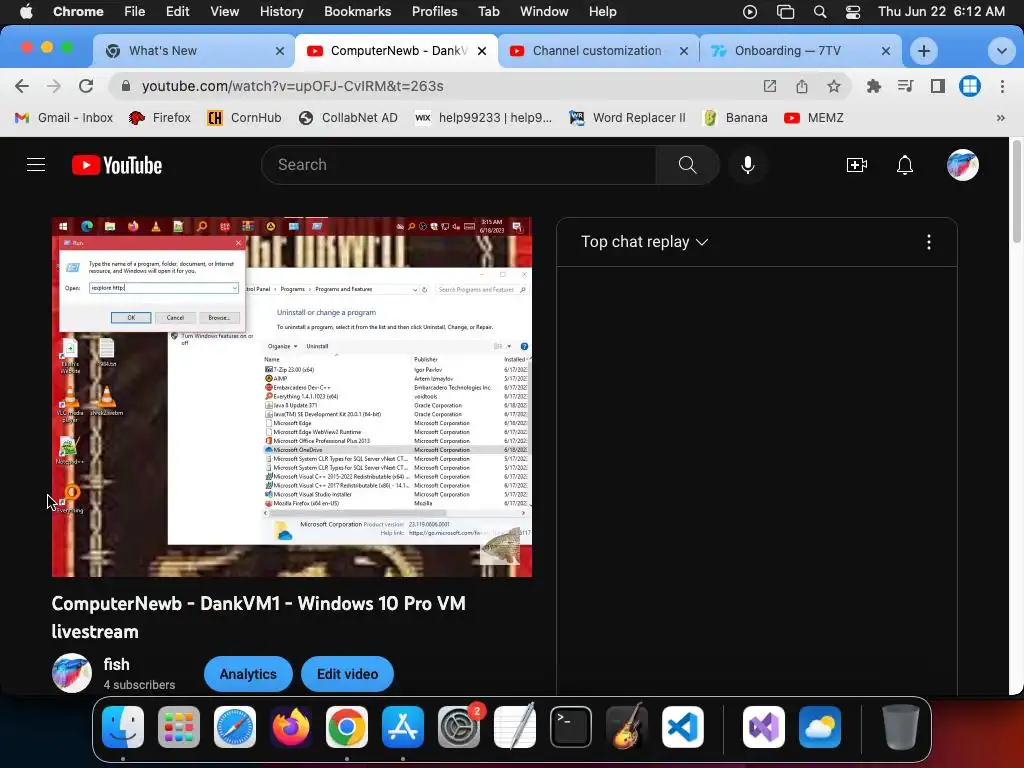The image size is (1024, 768).
Task: Open the Banana bookmark
Action: click(735, 118)
